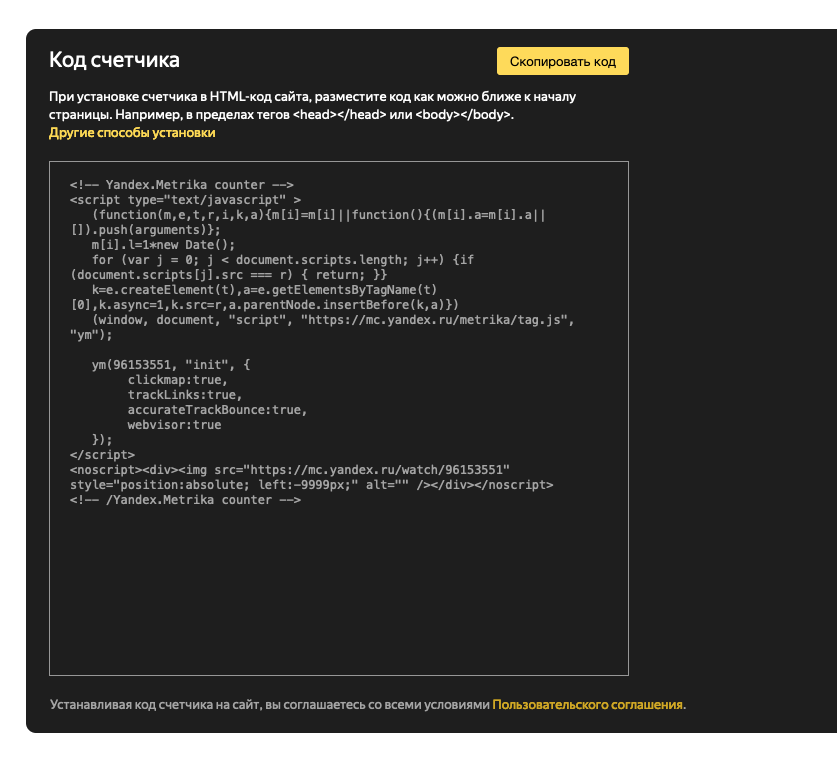
Task: Click the script type="text/javascript" line
Action: coord(185,200)
